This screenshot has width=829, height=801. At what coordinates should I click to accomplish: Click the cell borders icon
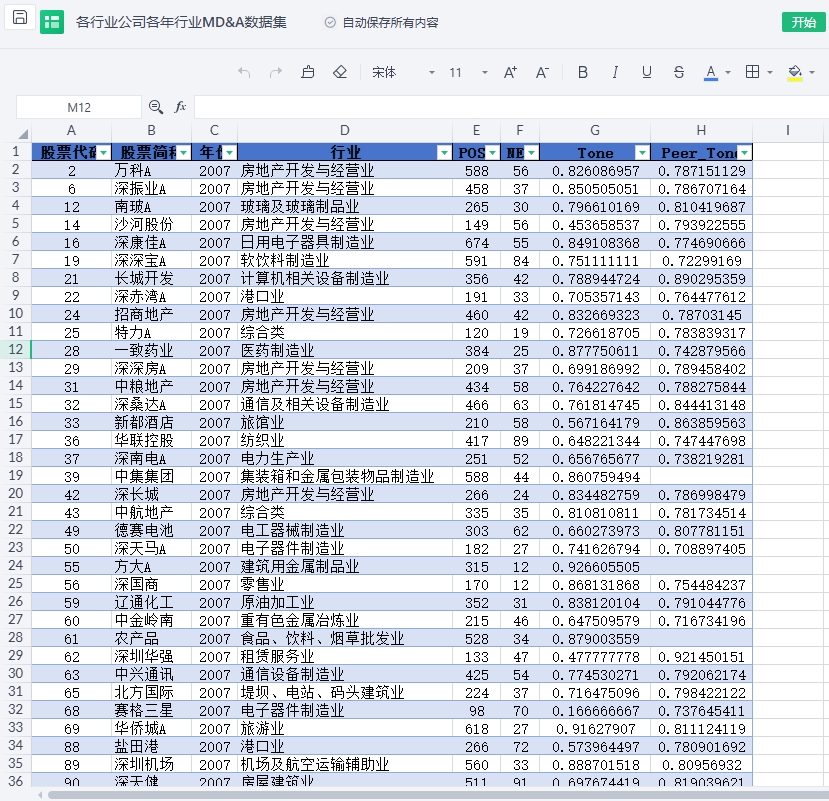click(x=752, y=72)
